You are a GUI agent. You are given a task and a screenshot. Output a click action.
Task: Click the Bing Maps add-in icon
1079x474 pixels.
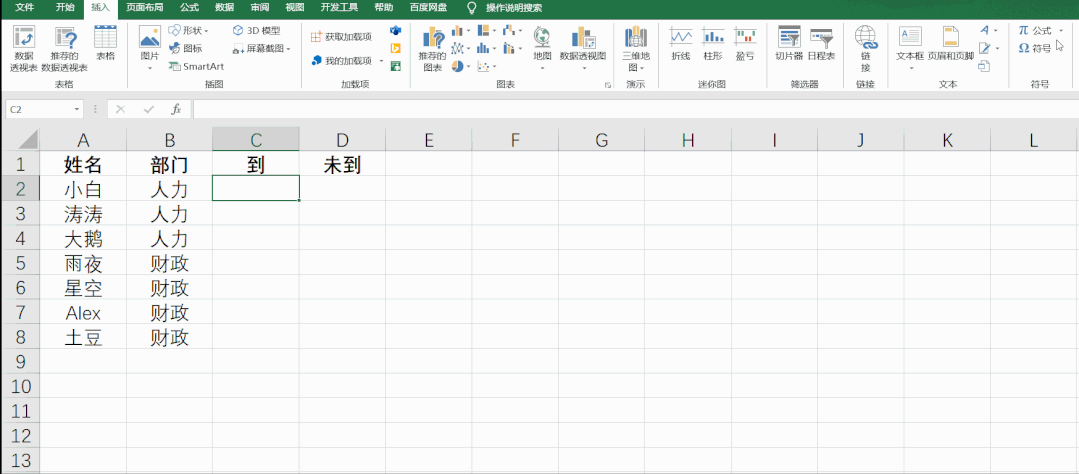[x=395, y=48]
